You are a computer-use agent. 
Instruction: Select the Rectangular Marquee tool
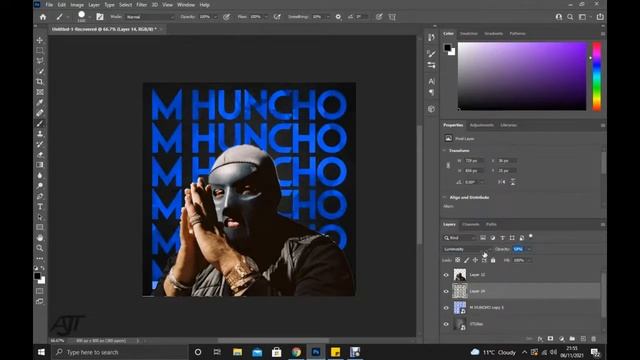pos(40,51)
